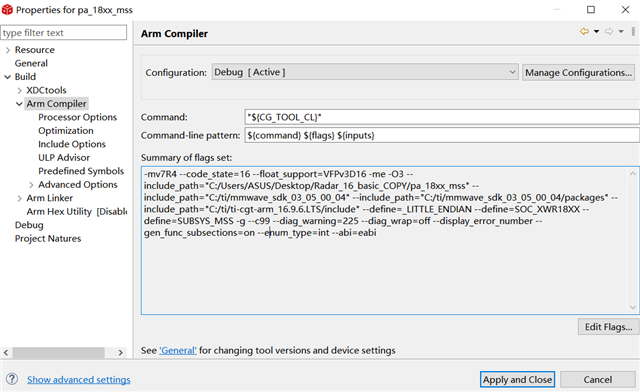Open the 'General' settings link
This screenshot has height=392, width=640.
178,350
